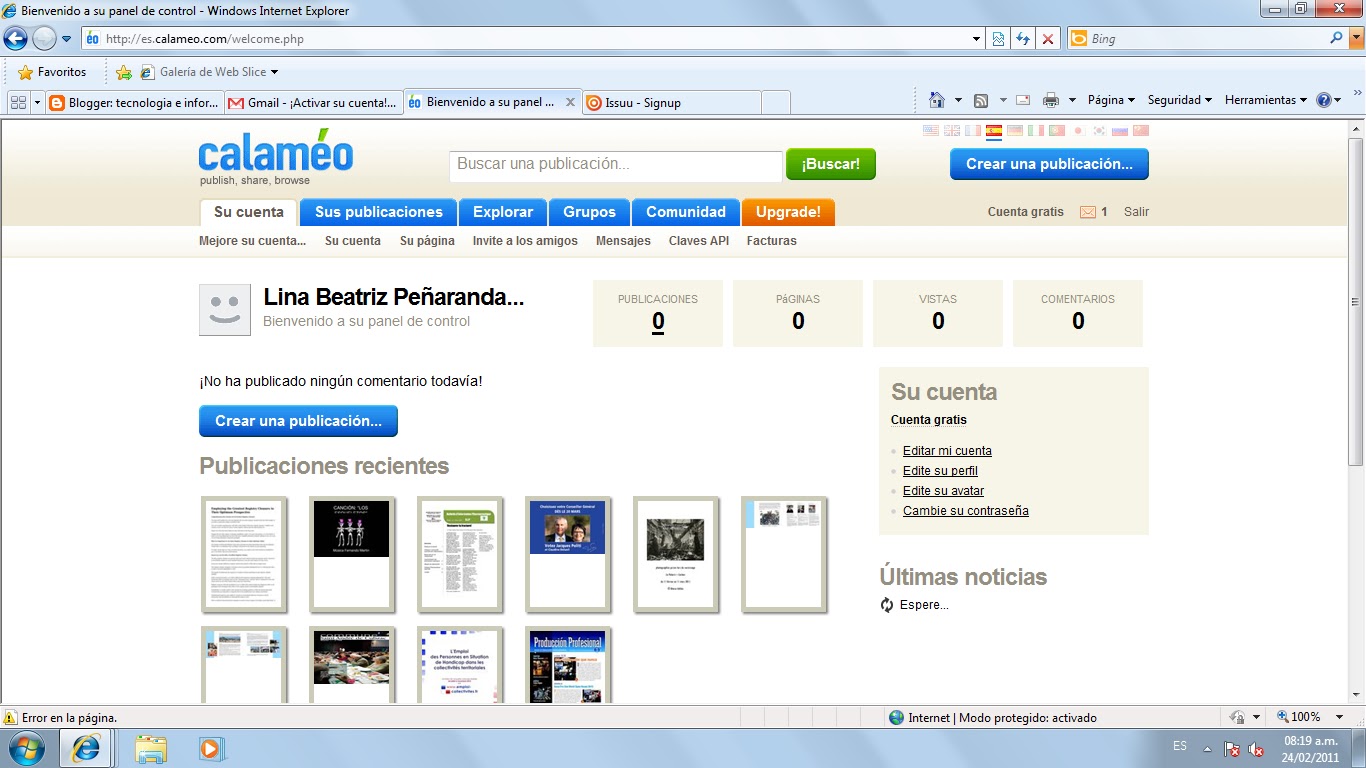Open the Página dropdown menu
Viewport: 1366px width, 768px height.
pyautogui.click(x=1110, y=100)
